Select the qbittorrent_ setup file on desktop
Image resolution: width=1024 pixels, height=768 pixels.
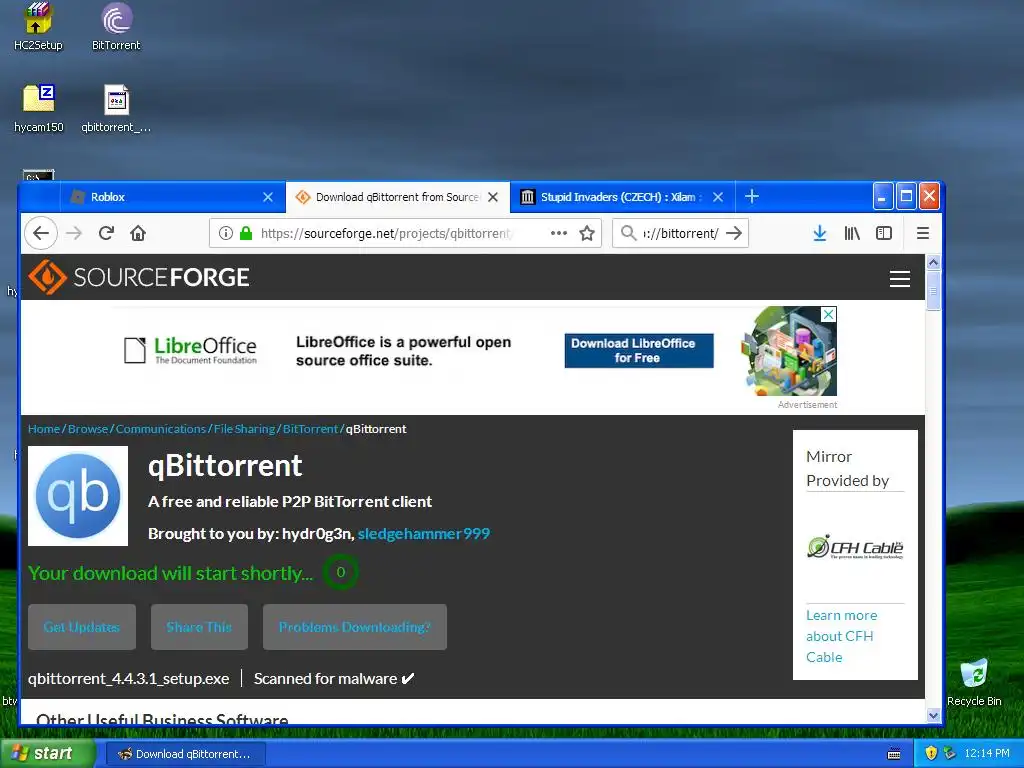click(x=116, y=108)
